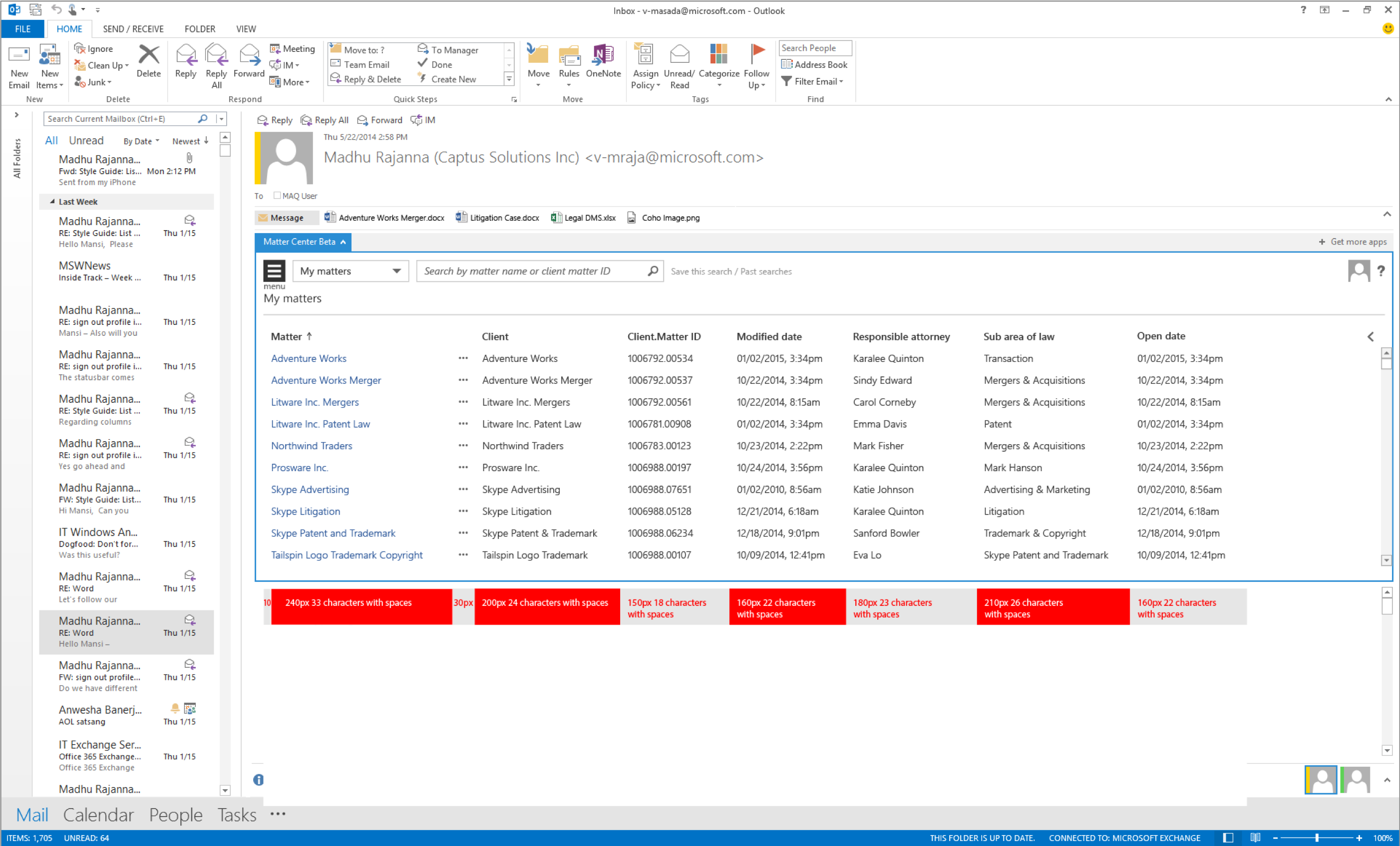Click Get more apps
1400x846 pixels.
pyautogui.click(x=1353, y=242)
